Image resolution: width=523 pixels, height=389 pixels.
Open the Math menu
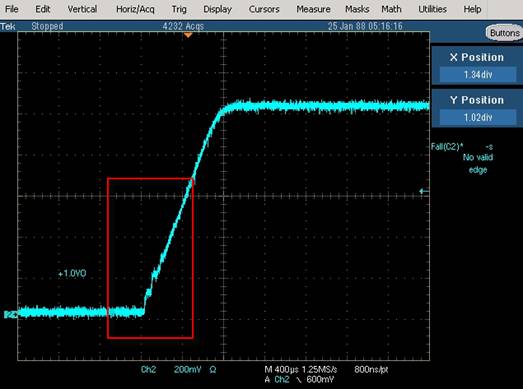[x=391, y=9]
